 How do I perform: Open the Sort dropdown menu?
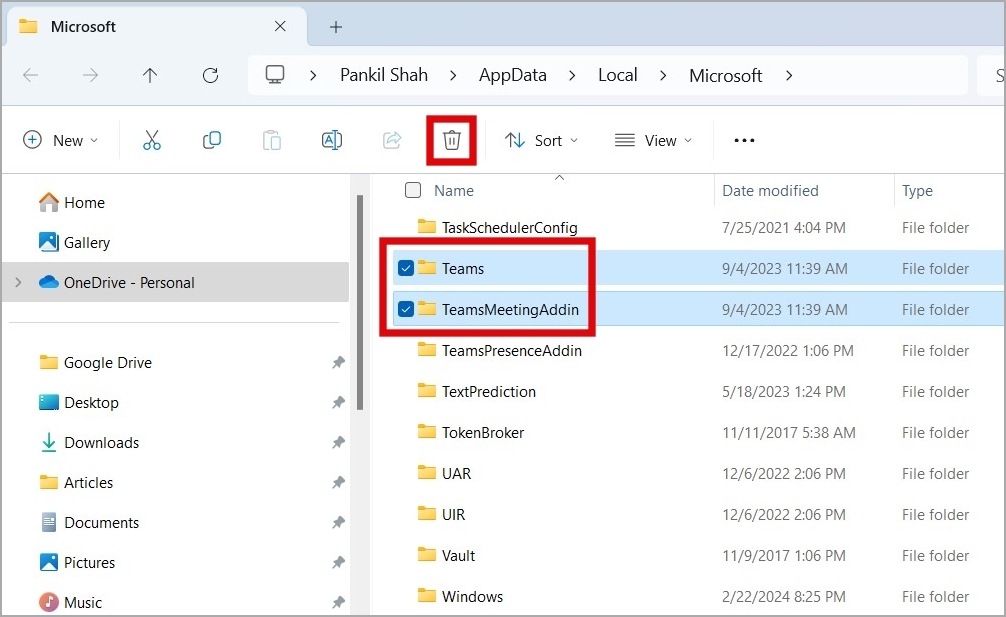(541, 140)
